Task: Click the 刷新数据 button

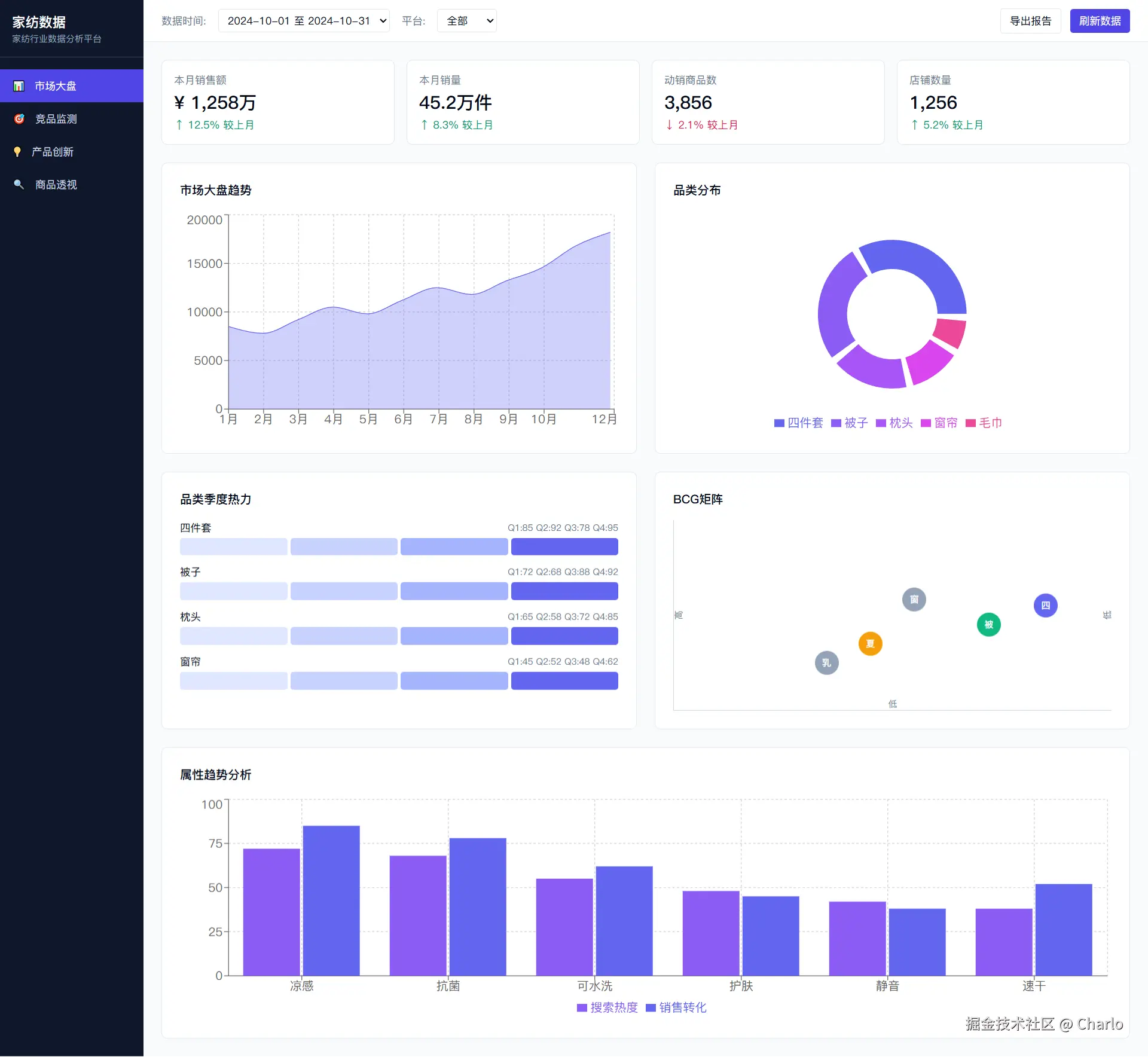Action: coord(1100,21)
